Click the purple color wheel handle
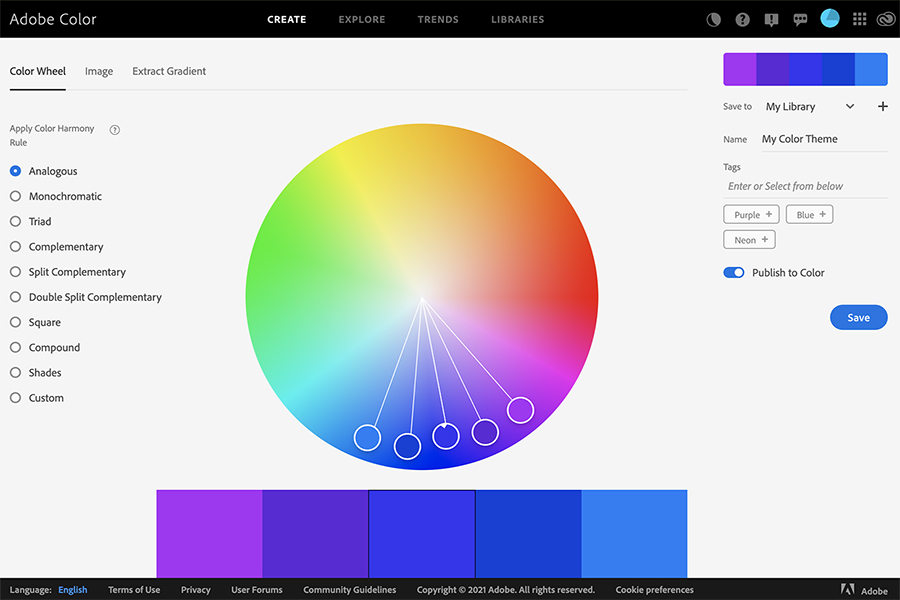This screenshot has width=900, height=600. pyautogui.click(x=521, y=410)
